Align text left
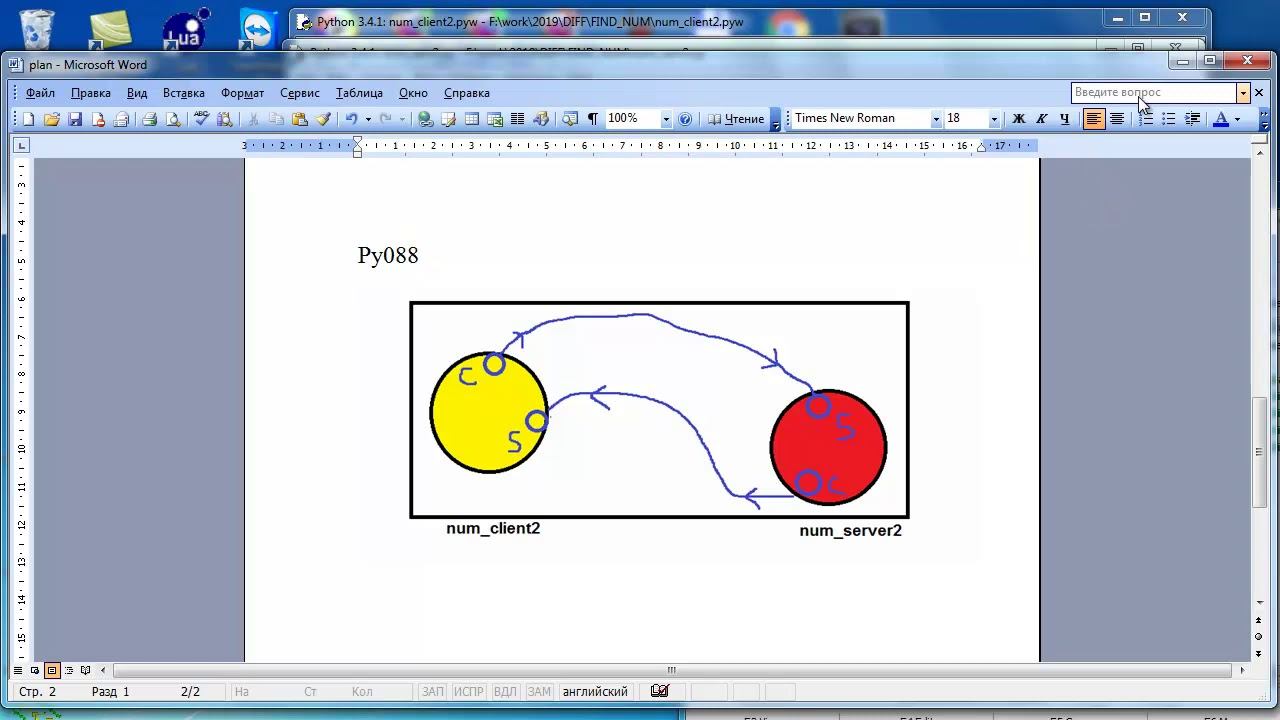The image size is (1280, 720). 1094,119
